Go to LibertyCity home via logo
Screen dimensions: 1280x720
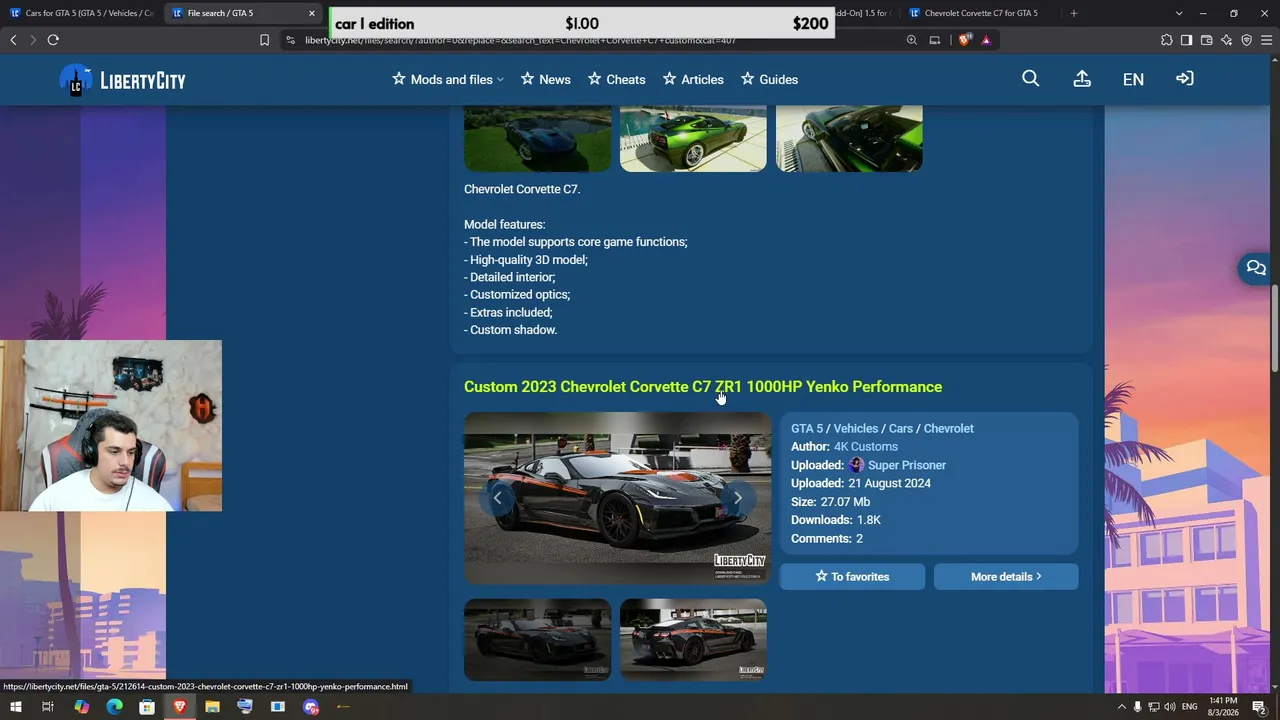(x=122, y=80)
